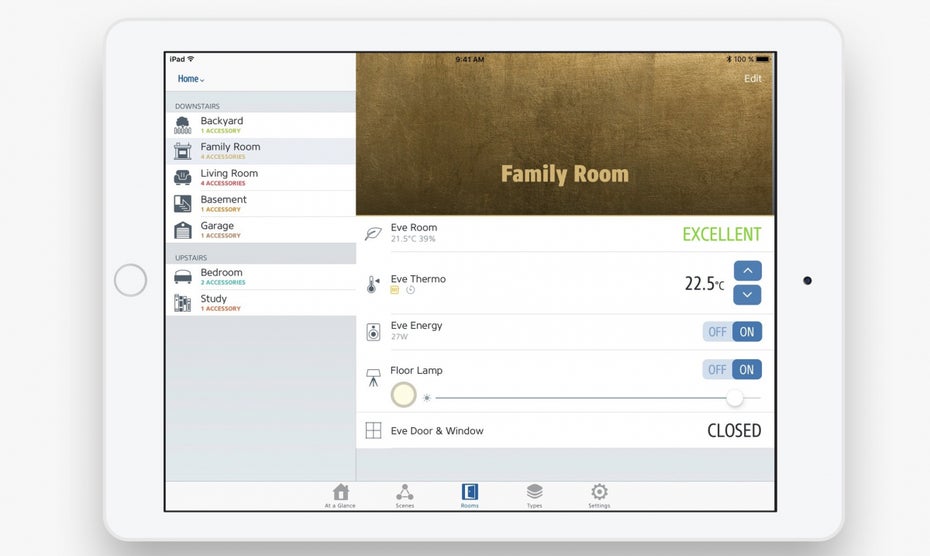Select Family Room in sidebar

(261, 151)
